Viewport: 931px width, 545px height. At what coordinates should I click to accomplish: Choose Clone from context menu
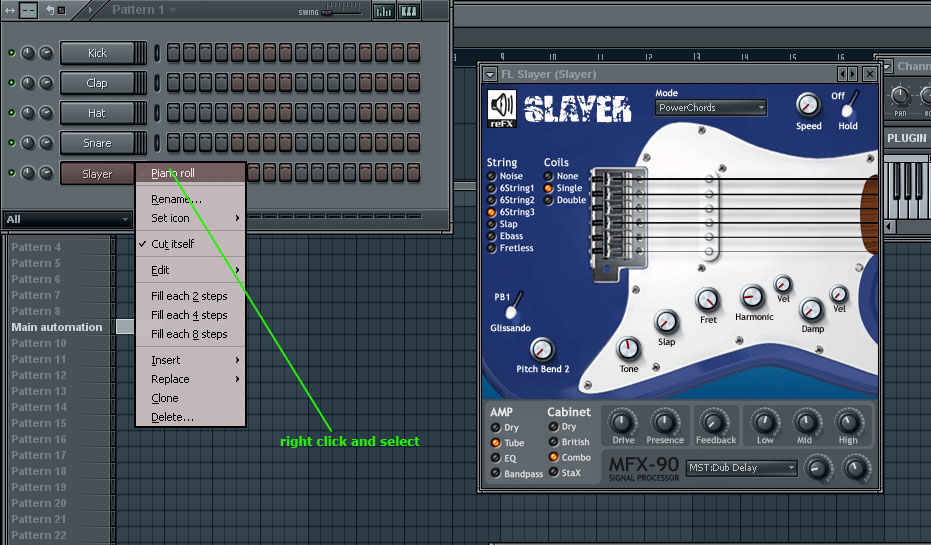point(191,398)
